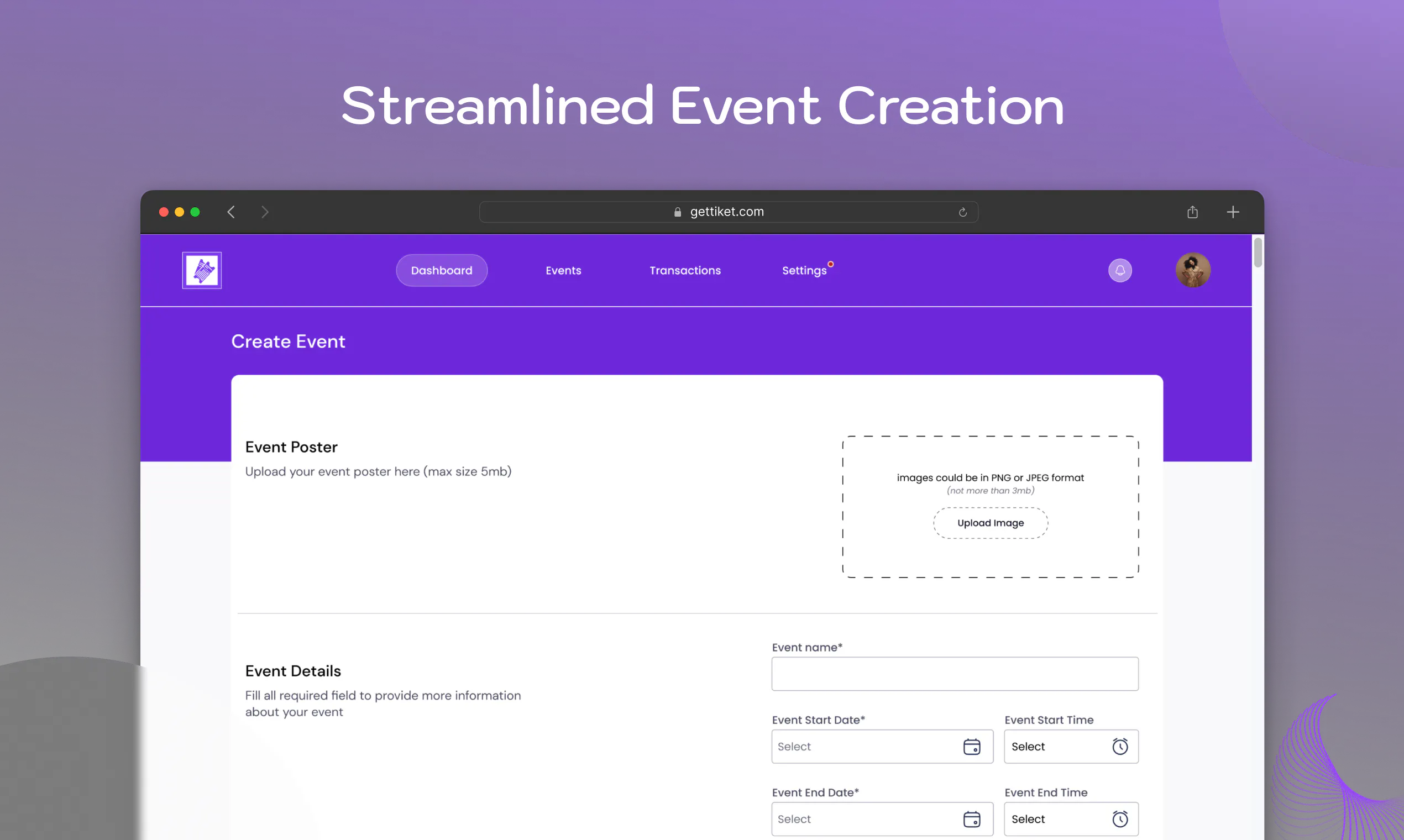
Task: Click the Gettiket ticket logo
Action: point(202,270)
